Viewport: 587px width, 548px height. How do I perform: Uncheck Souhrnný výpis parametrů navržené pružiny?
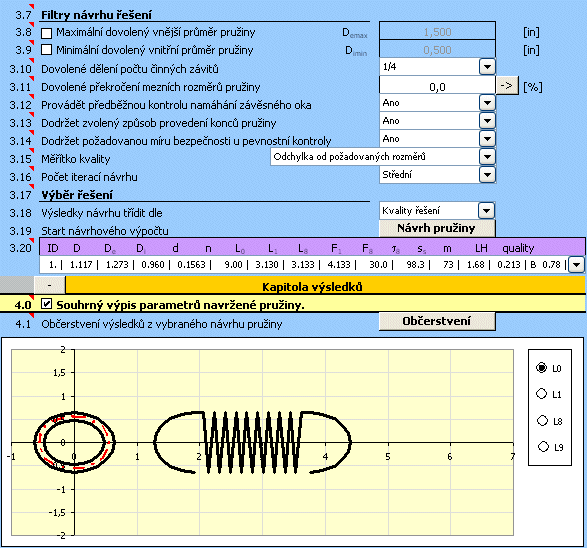tap(46, 304)
